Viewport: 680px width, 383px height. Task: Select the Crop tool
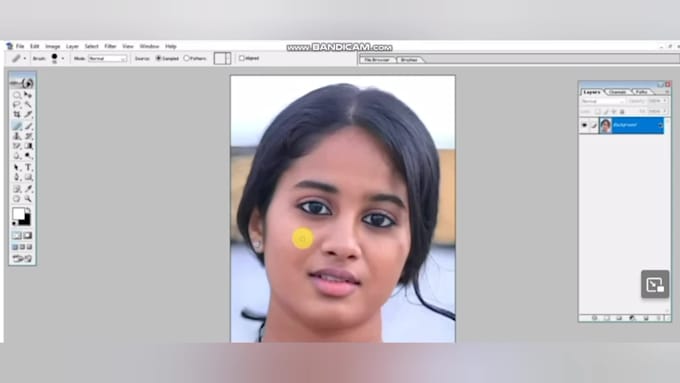tap(17, 115)
